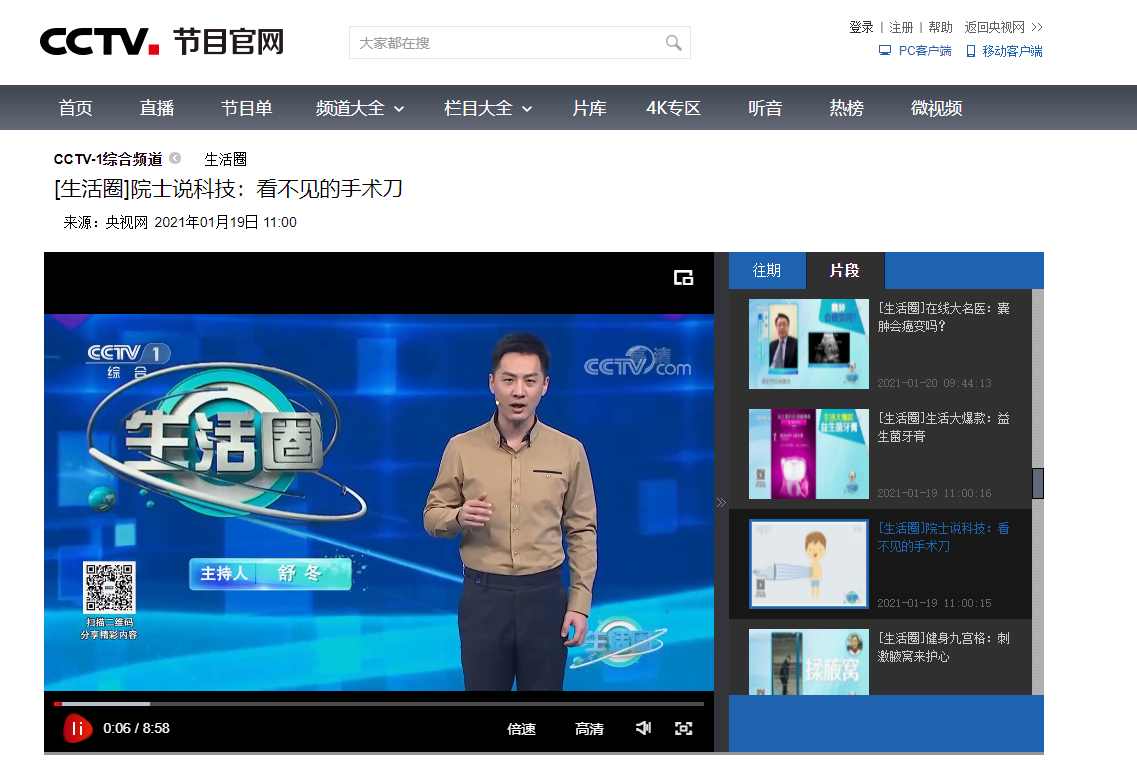Open 听音 in navigation bar

pyautogui.click(x=765, y=108)
